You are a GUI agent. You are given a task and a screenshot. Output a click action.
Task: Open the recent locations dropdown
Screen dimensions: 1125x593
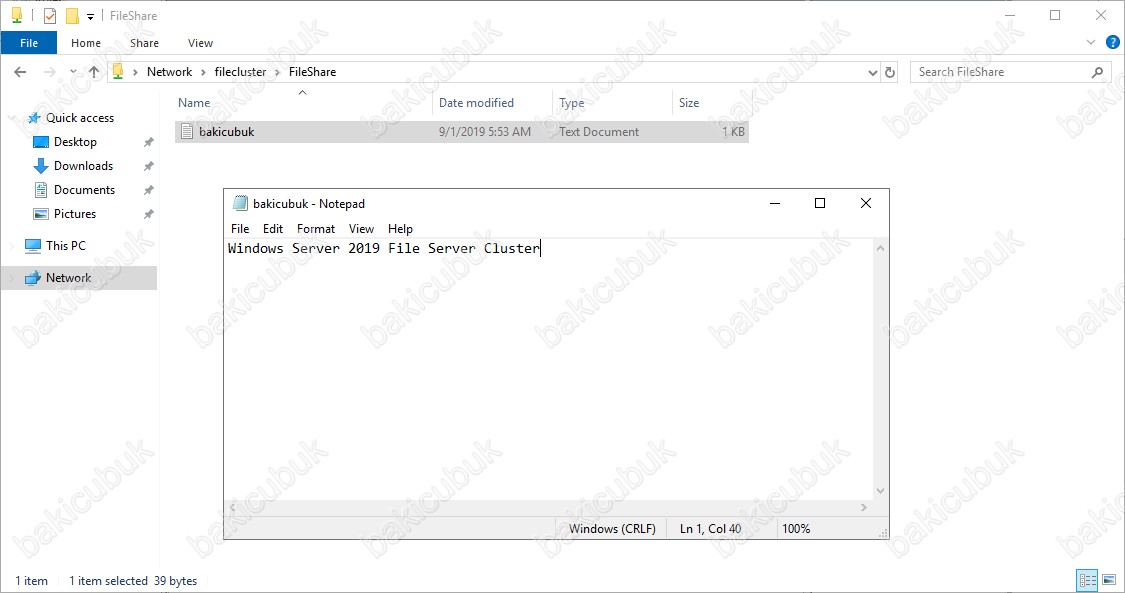[x=73, y=72]
